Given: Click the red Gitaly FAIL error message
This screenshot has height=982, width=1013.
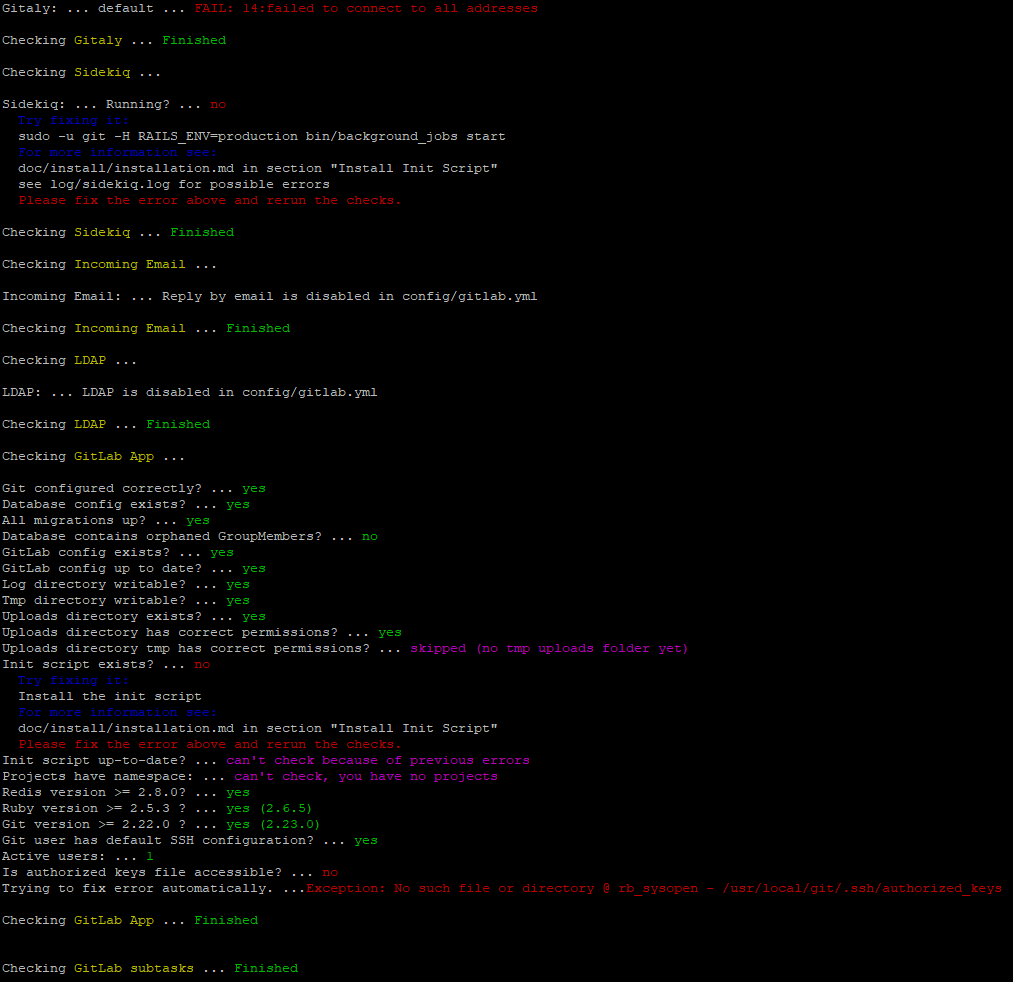Looking at the screenshot, I should 366,8.
